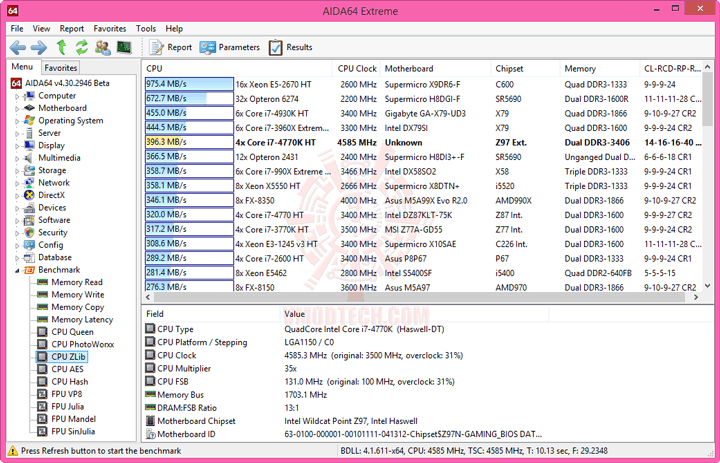Open the Tools menu
Image resolution: width=720 pixels, height=463 pixels.
[146, 28]
